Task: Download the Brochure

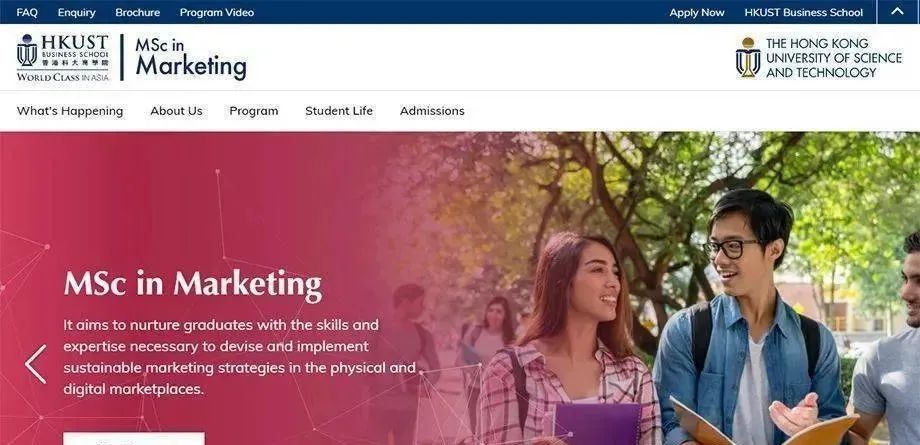Action: pos(137,12)
